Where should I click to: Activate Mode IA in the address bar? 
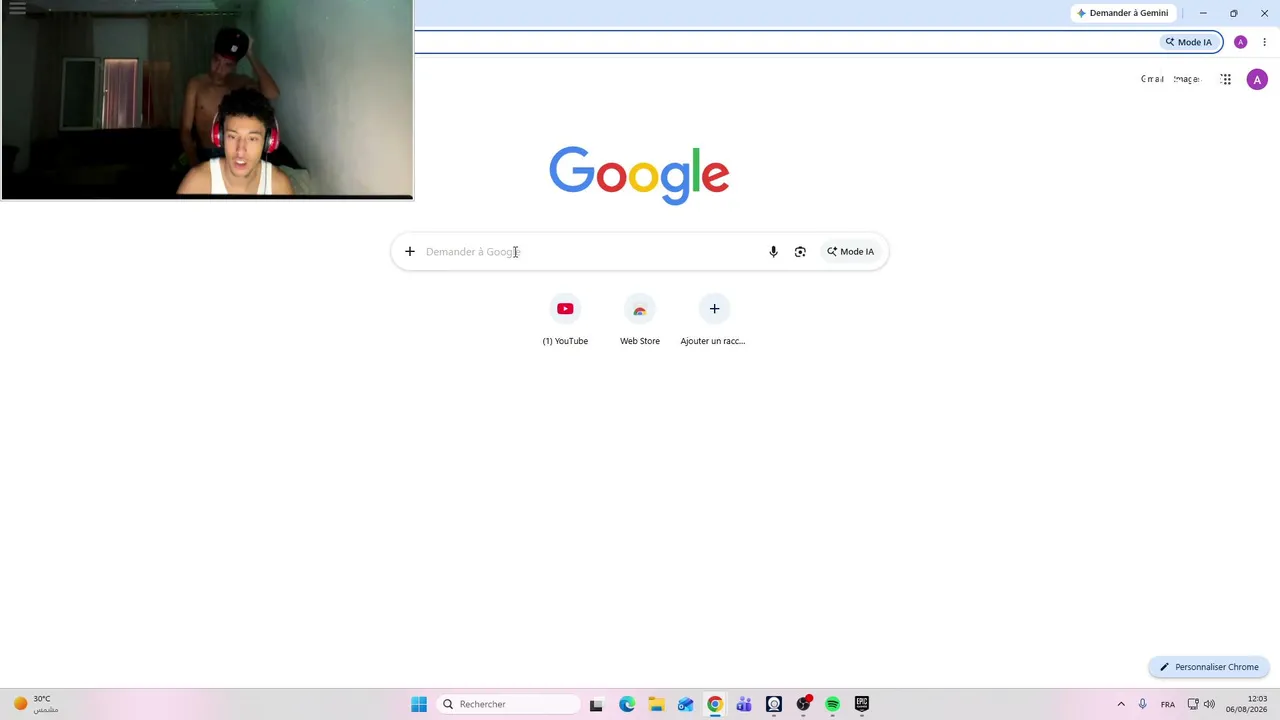tap(1189, 42)
